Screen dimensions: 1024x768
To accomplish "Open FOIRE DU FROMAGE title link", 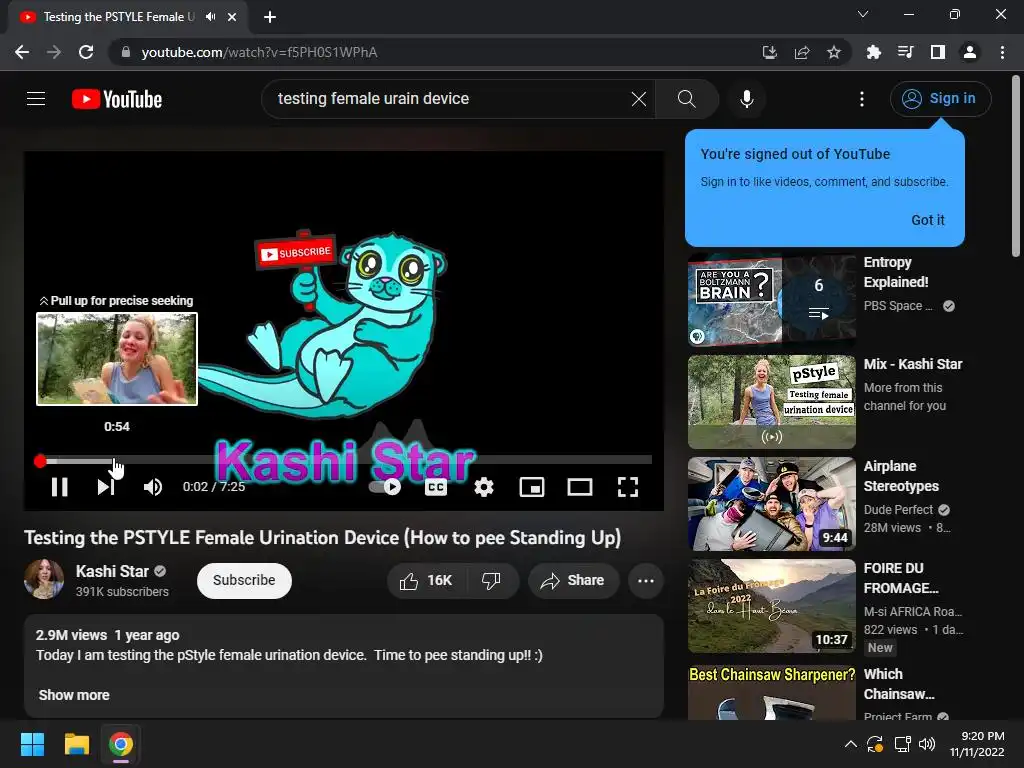I will coord(901,578).
